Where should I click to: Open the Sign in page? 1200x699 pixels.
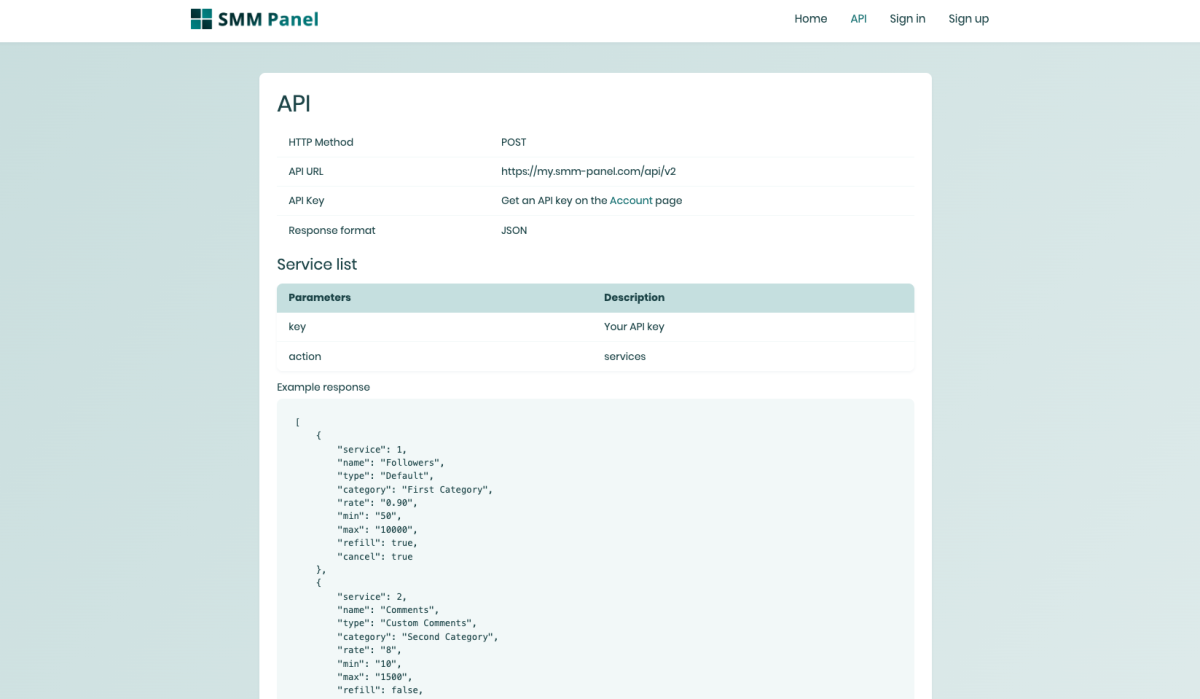coord(907,19)
